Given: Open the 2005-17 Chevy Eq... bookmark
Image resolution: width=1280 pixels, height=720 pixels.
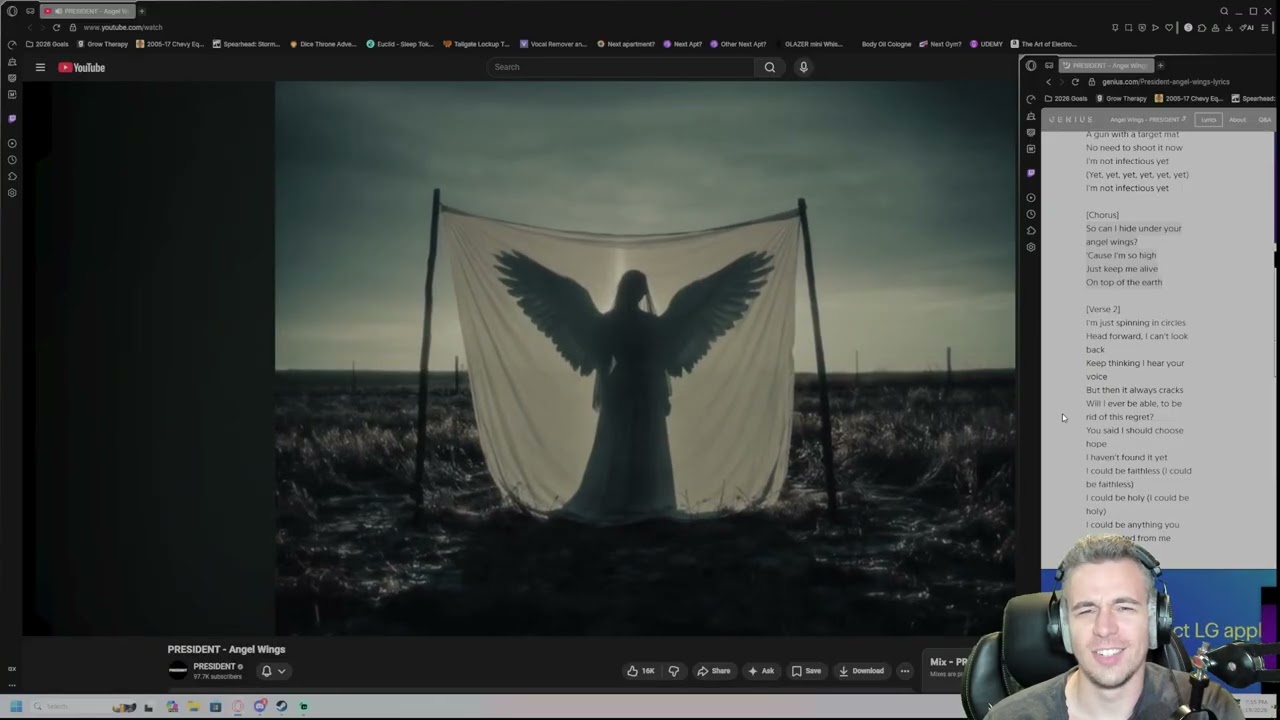Looking at the screenshot, I should click(171, 44).
